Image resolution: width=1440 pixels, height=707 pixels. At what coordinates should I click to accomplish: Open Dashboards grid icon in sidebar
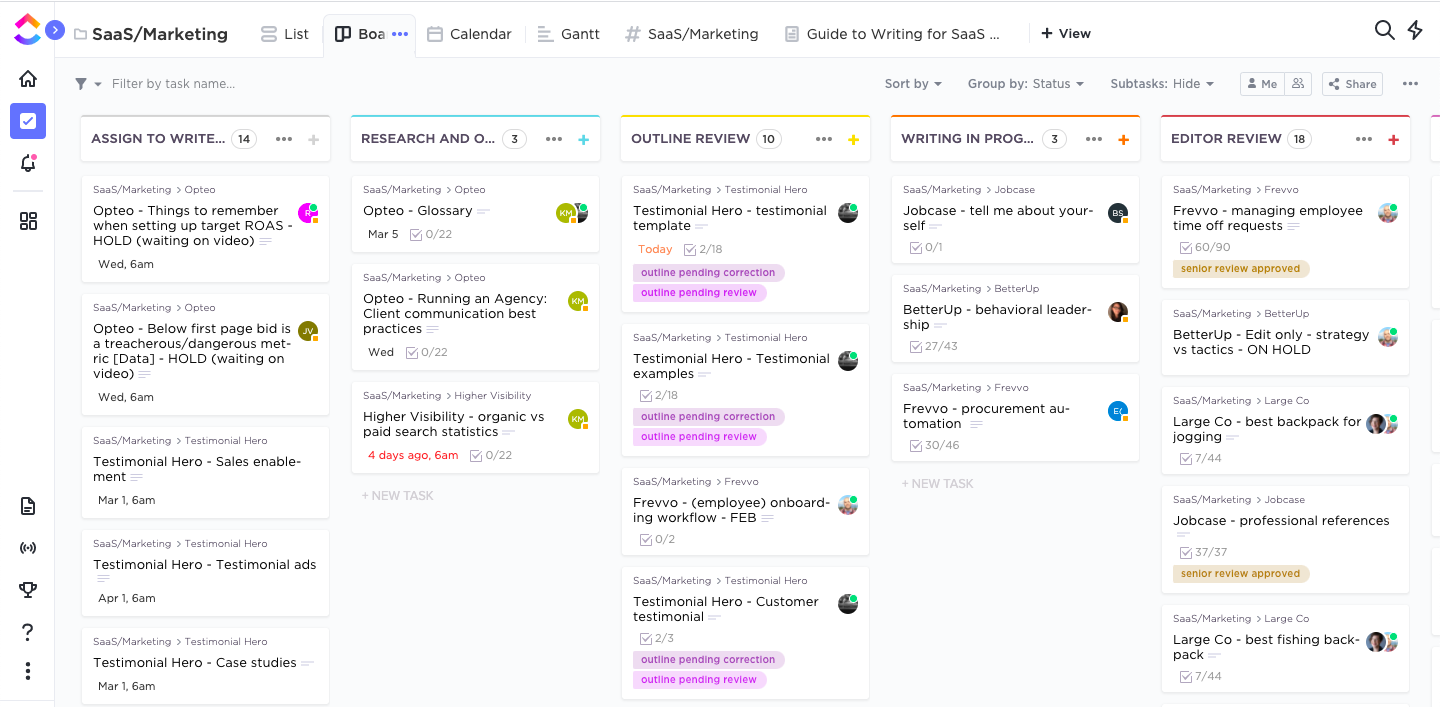[x=28, y=221]
